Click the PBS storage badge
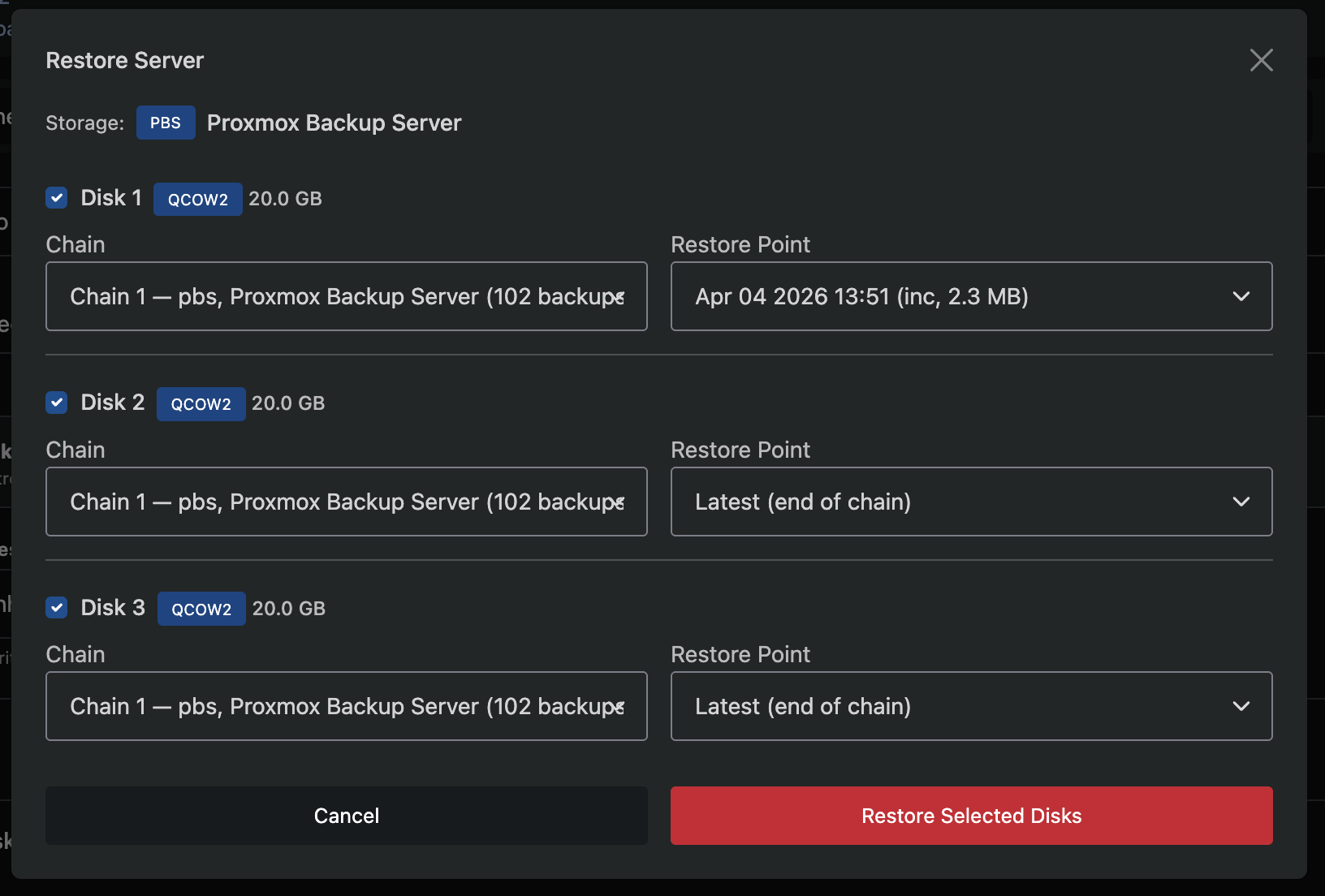The height and width of the screenshot is (896, 1325). pos(166,123)
